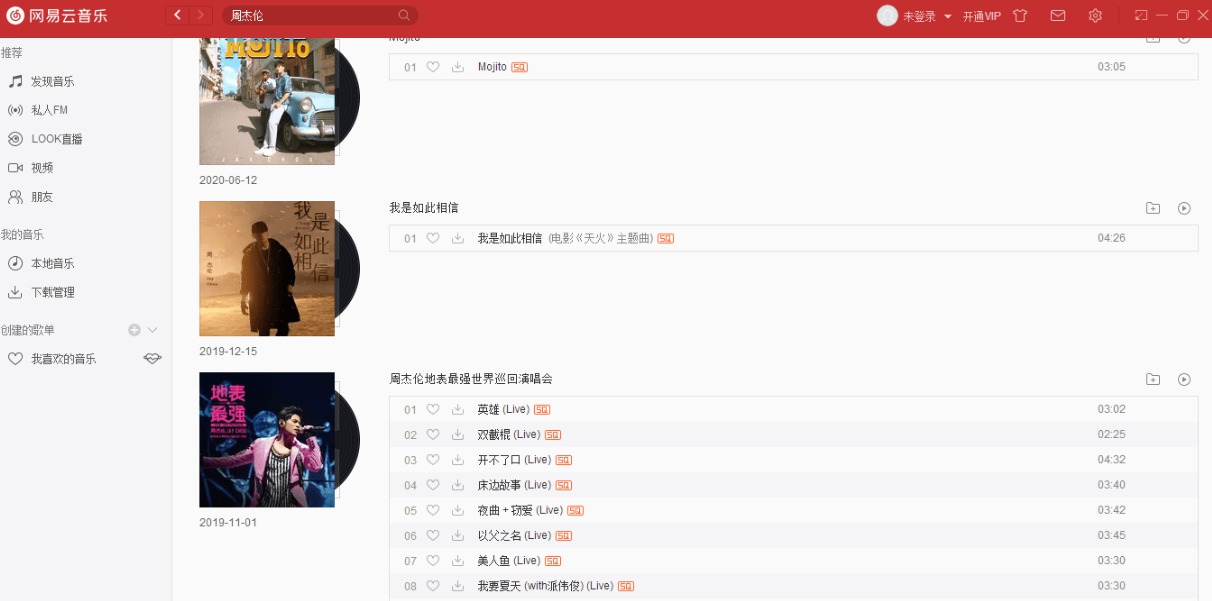Toggle the heart for 双截棍 (Live)

pyautogui.click(x=433, y=434)
